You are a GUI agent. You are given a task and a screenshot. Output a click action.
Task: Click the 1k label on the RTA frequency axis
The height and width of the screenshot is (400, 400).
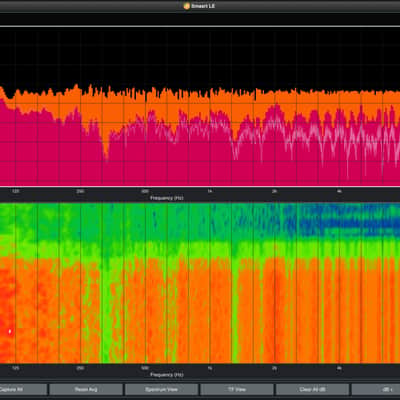210,191
